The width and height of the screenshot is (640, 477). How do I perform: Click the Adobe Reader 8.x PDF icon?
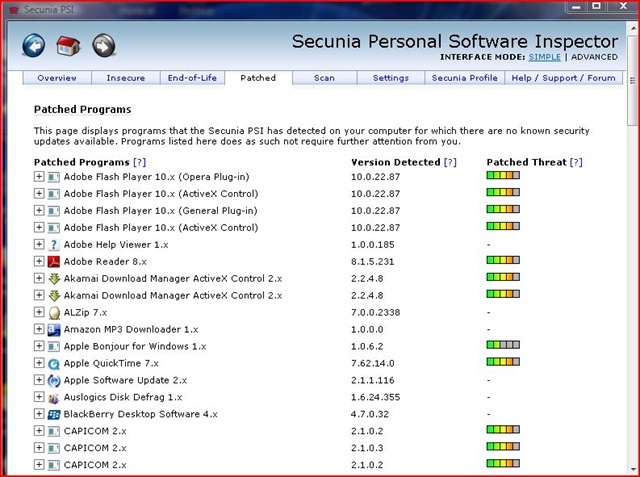click(x=53, y=262)
